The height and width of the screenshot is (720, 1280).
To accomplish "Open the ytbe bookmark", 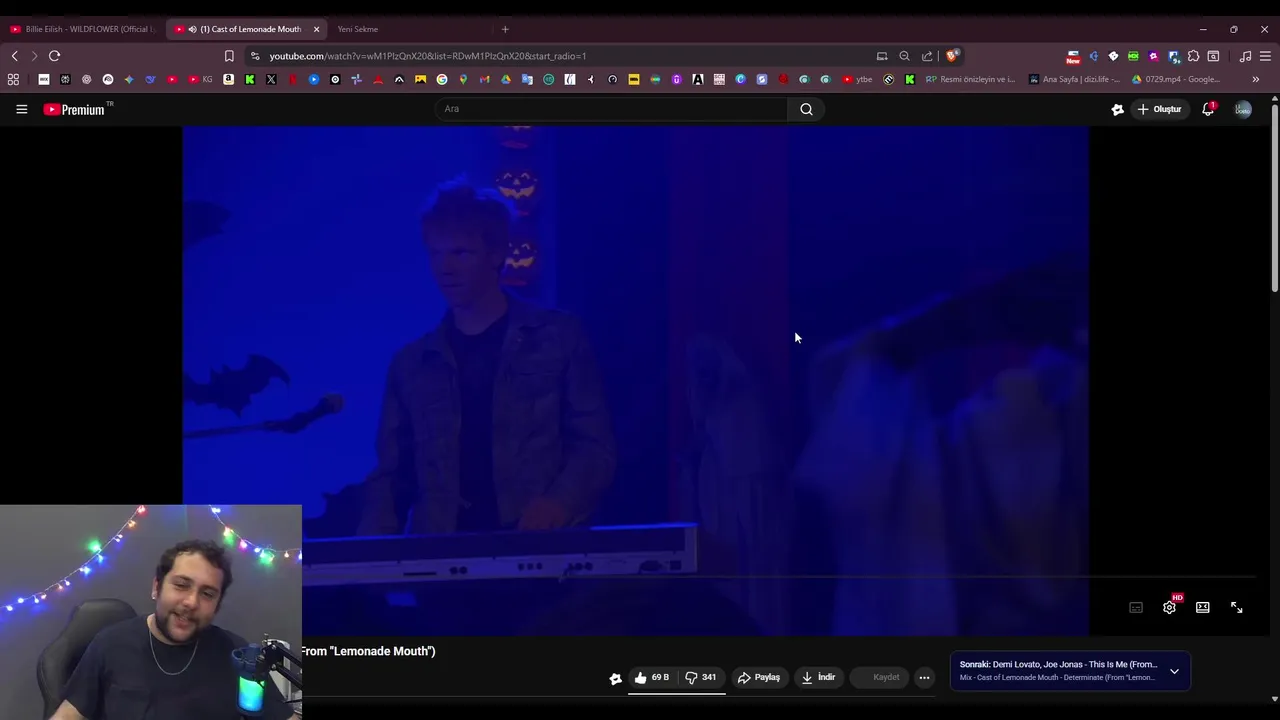I will (x=858, y=79).
